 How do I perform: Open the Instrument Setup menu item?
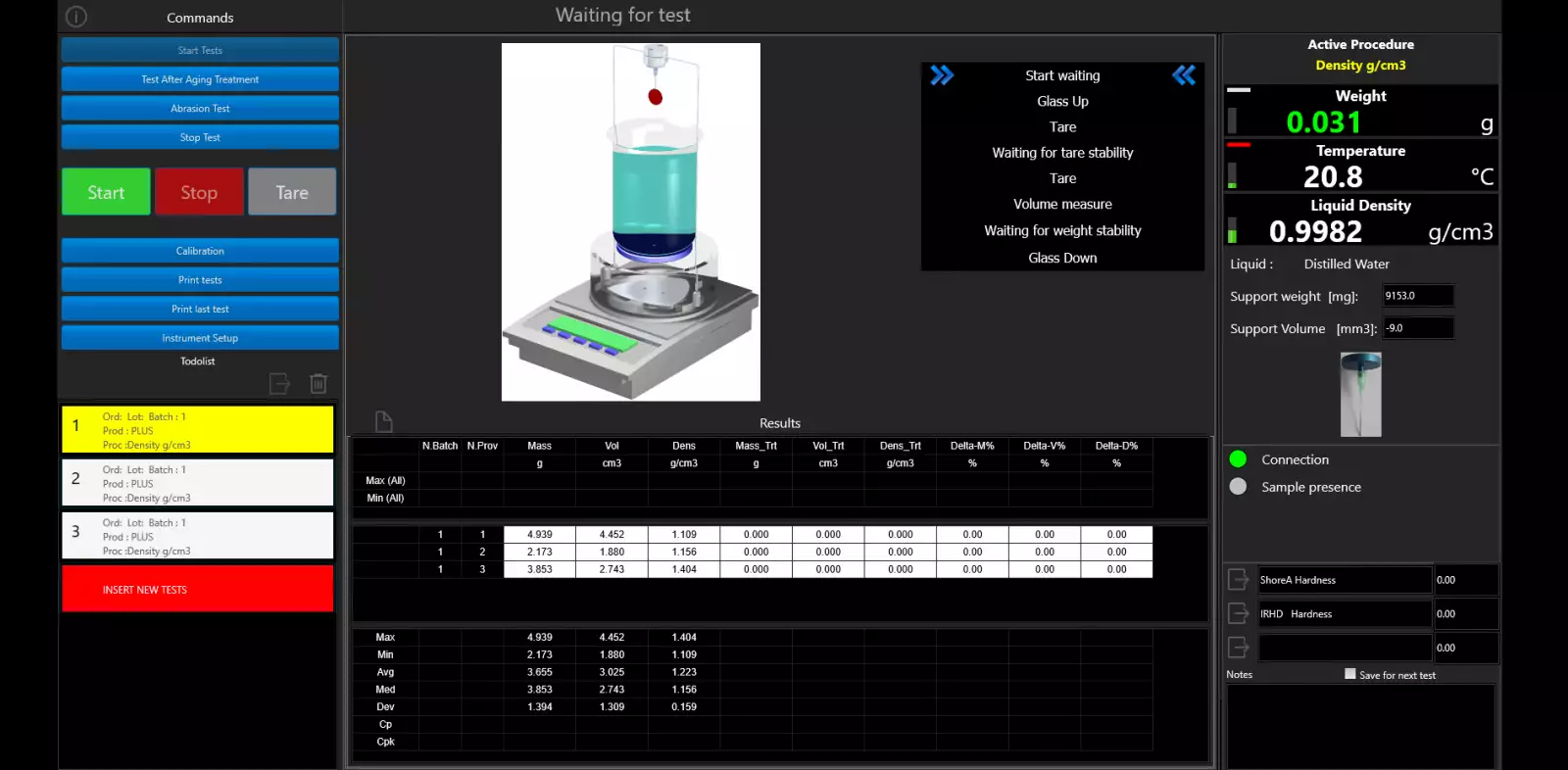[200, 338]
